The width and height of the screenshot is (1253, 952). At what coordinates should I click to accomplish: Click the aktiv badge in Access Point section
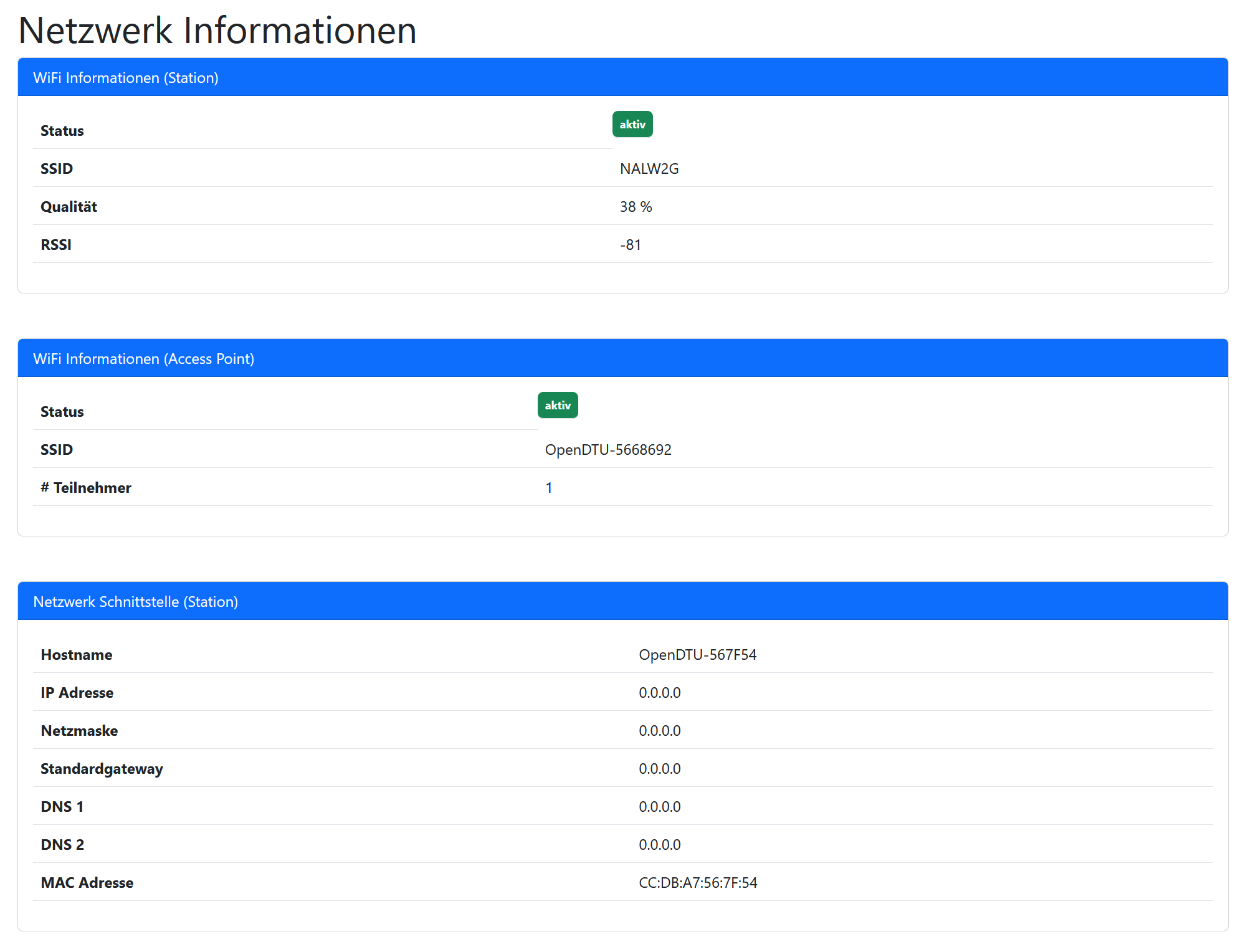[558, 405]
